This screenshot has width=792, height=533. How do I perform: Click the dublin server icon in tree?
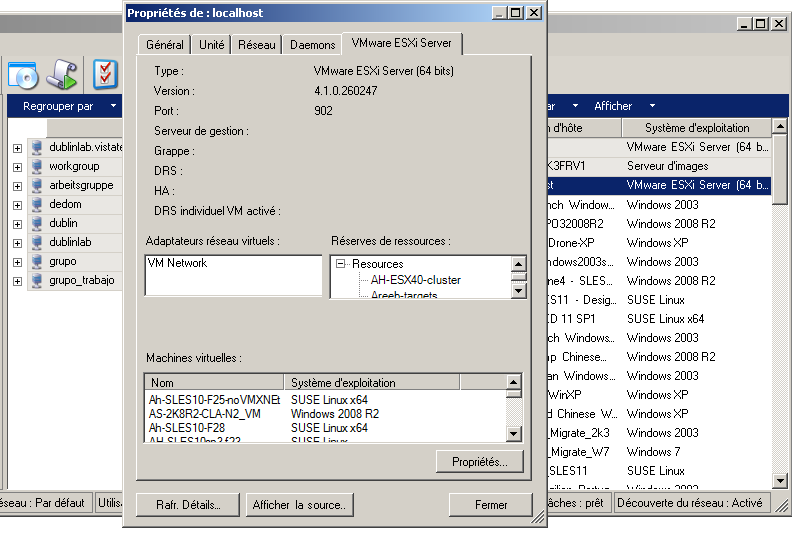click(x=37, y=223)
